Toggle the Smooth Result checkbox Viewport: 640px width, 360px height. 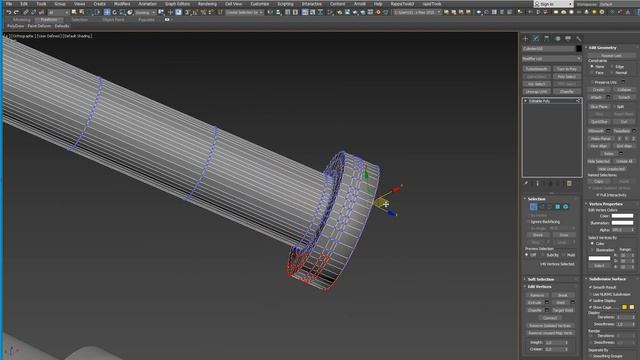click(590, 287)
